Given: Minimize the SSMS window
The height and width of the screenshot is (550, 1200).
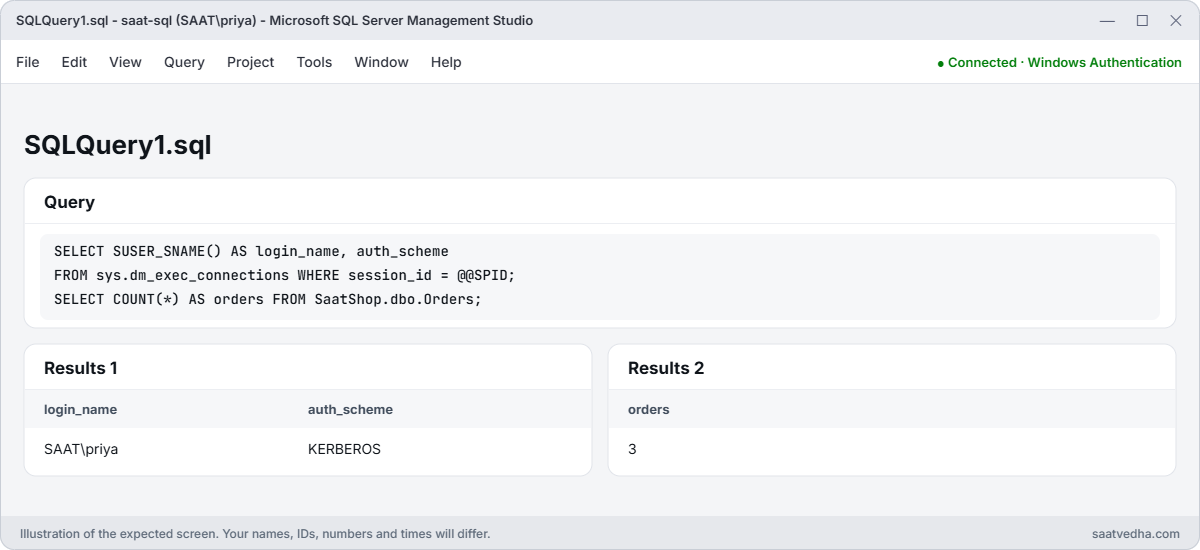Looking at the screenshot, I should (x=1107, y=20).
